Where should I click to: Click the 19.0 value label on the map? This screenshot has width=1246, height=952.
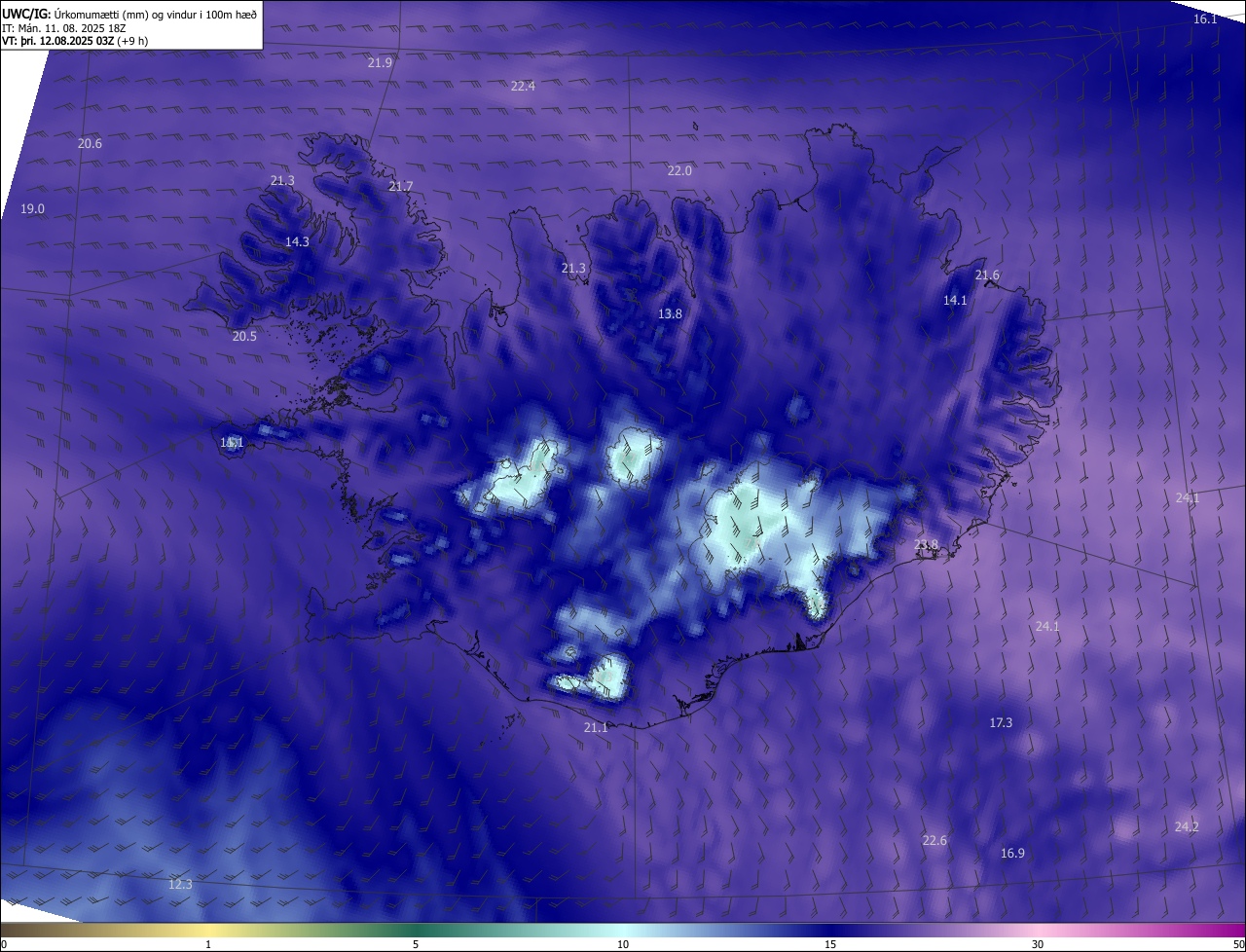tap(32, 208)
